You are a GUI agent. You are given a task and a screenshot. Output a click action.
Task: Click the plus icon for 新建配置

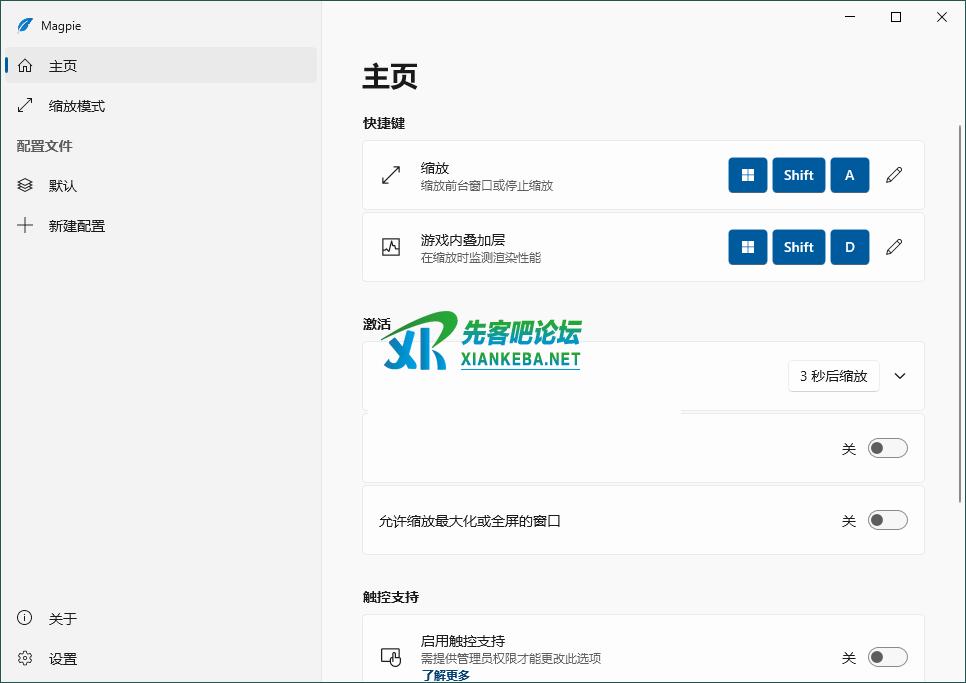(x=26, y=226)
